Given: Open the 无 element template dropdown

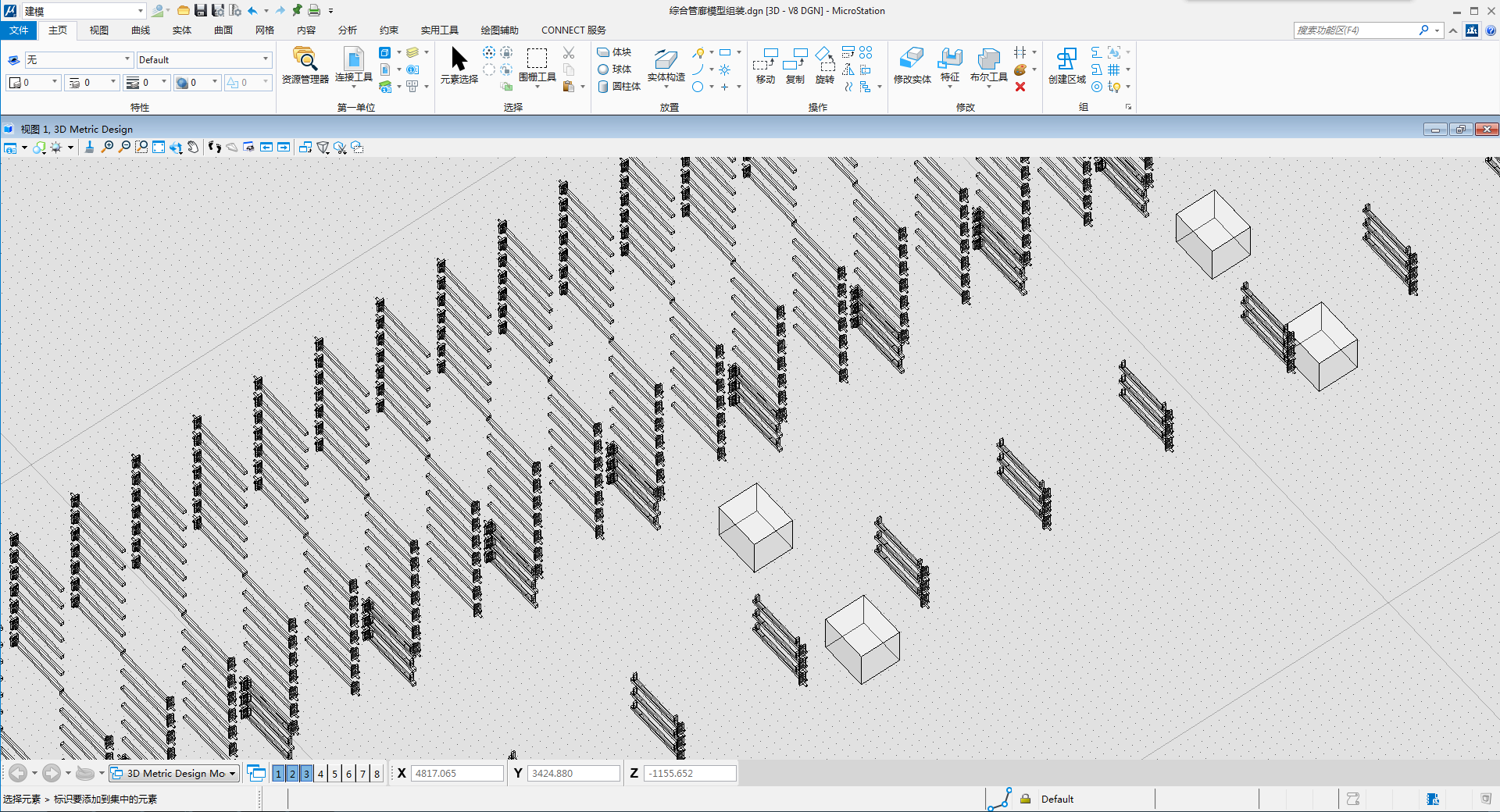Looking at the screenshot, I should coord(79,59).
